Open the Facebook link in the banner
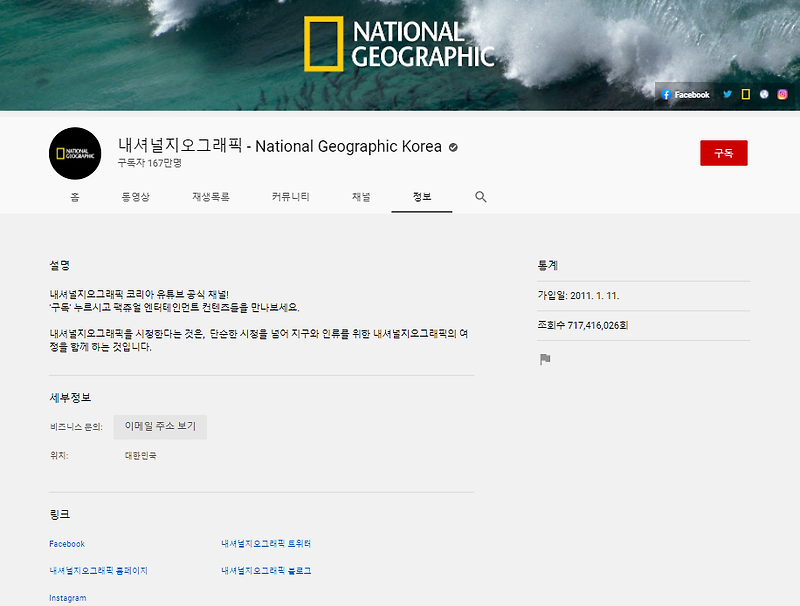 (x=685, y=94)
